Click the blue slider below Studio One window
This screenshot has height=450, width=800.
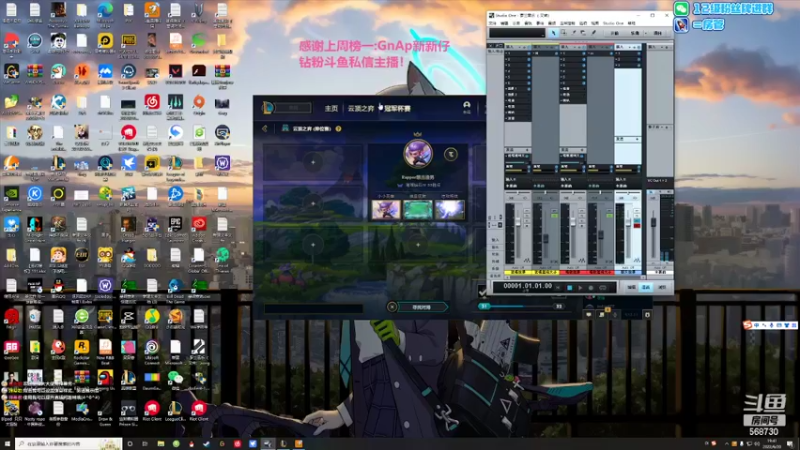(x=520, y=306)
